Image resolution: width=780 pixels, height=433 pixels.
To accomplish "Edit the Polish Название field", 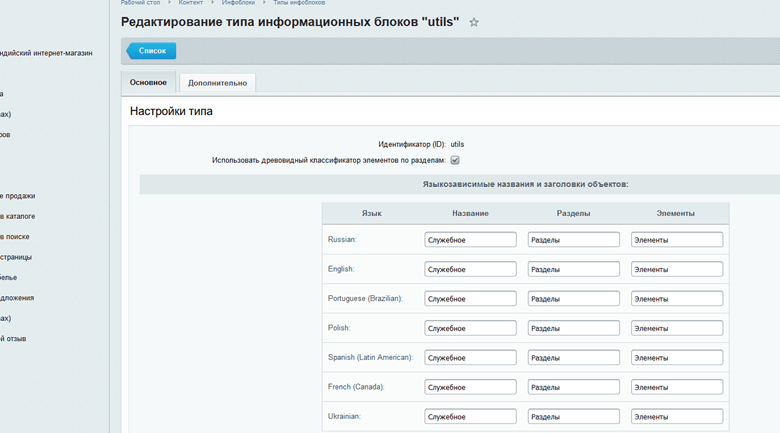I will tap(470, 328).
